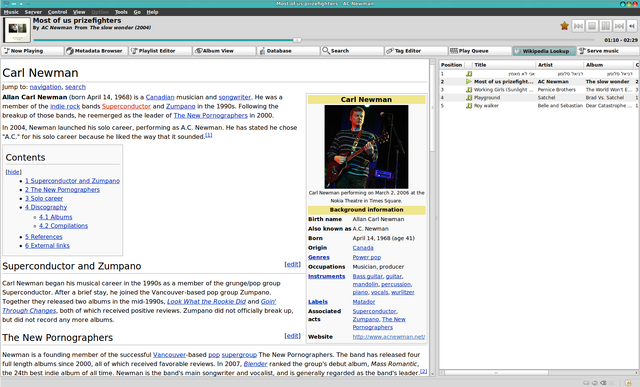640x387 pixels.
Task: Switch to Album View tab
Action: (224, 51)
